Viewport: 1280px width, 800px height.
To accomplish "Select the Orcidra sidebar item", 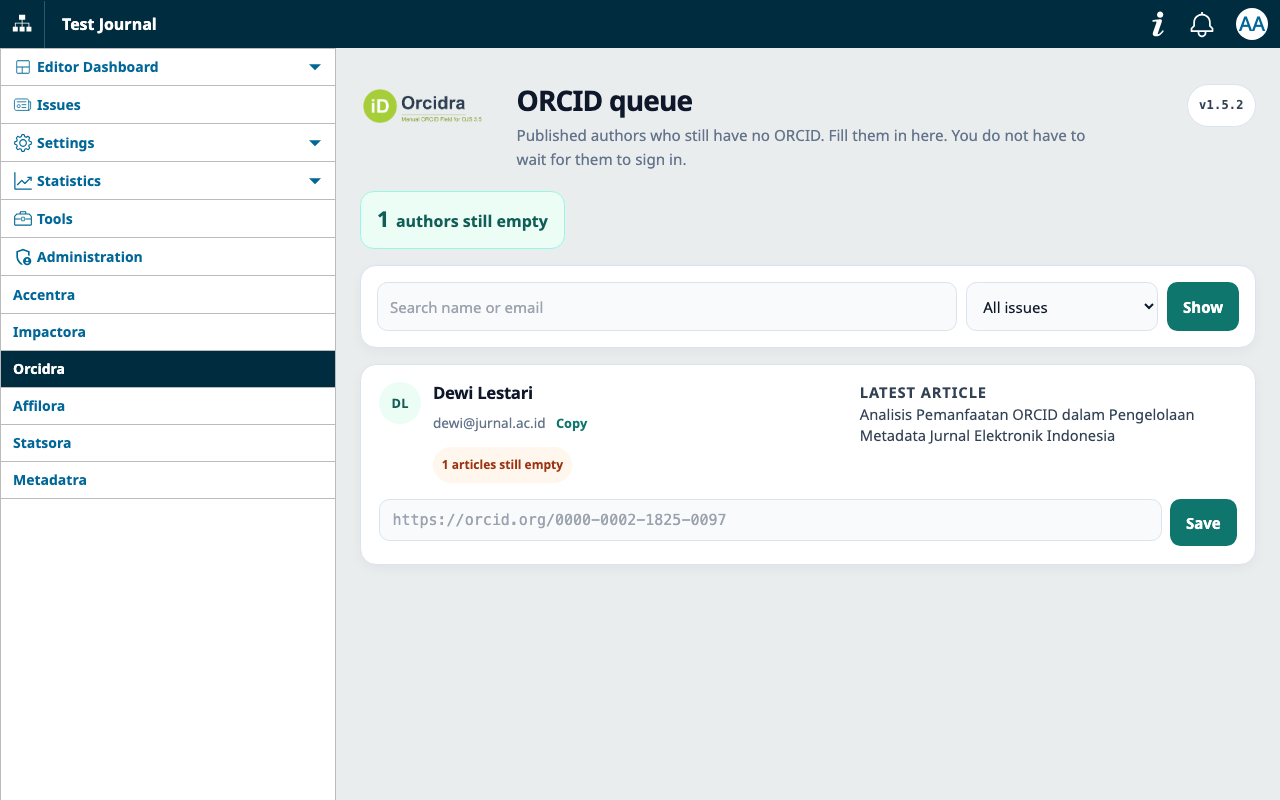I will pyautogui.click(x=168, y=369).
